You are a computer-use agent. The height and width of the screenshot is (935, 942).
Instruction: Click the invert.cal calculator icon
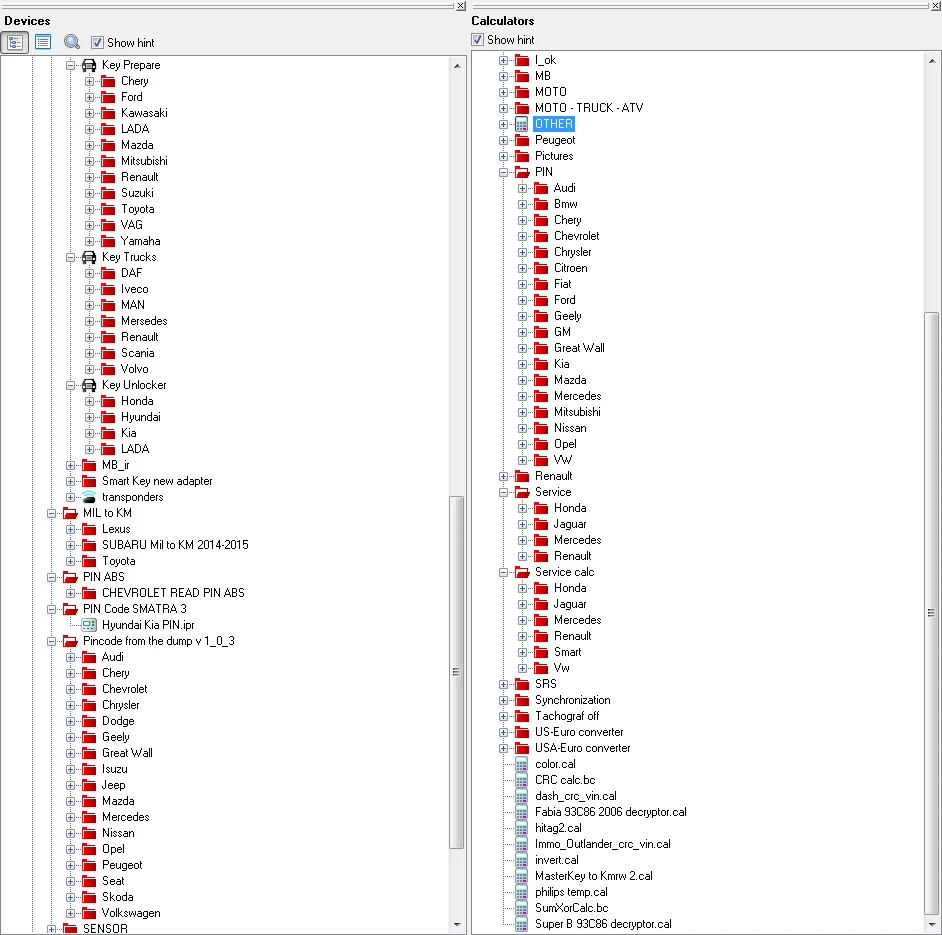[521, 860]
